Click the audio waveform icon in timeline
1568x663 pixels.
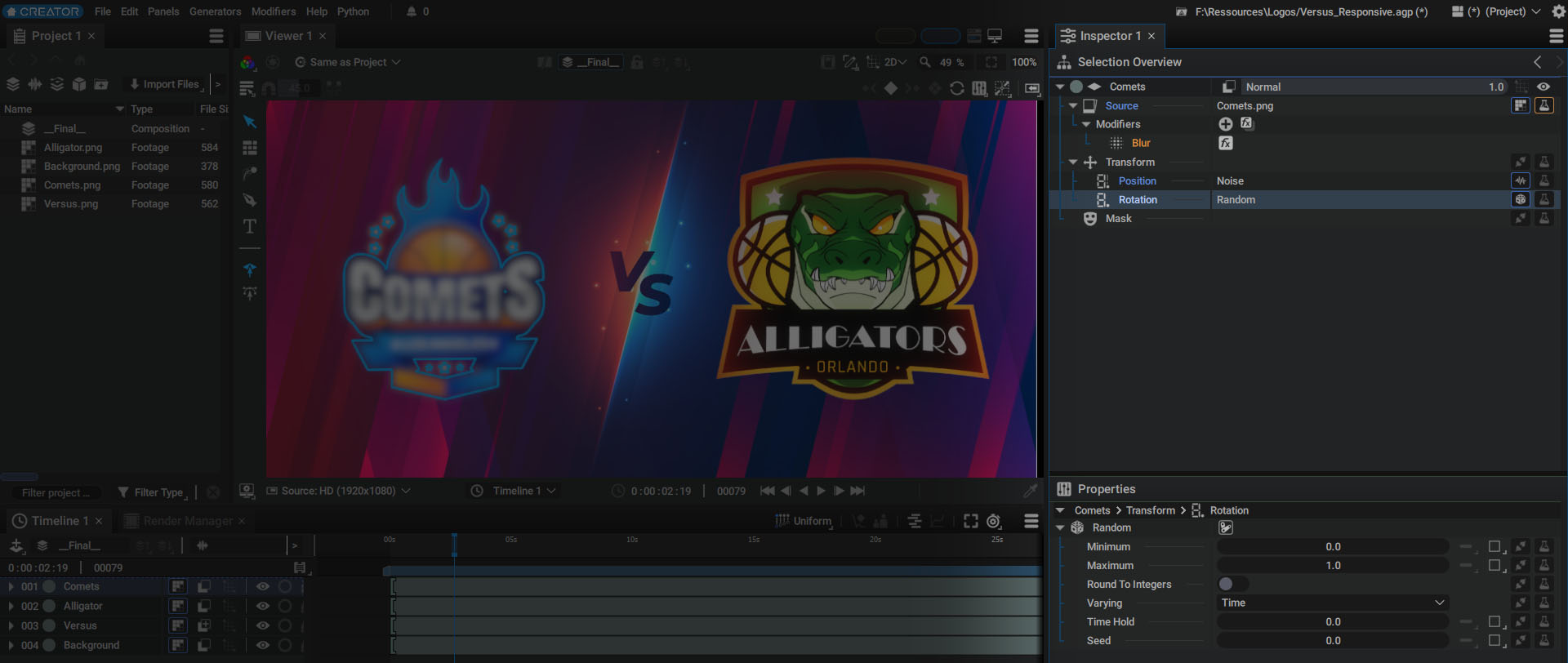click(203, 545)
